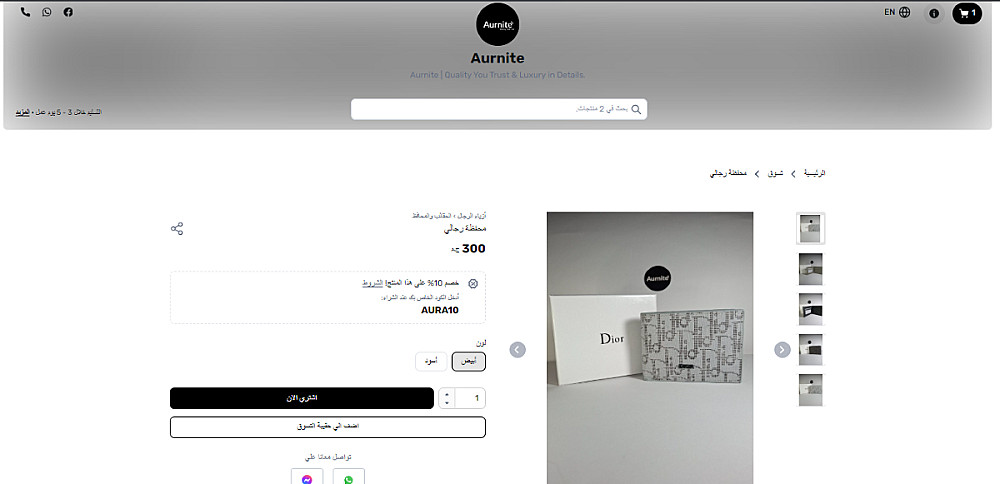The height and width of the screenshot is (484, 1000).
Task: Click the share product icon
Action: (x=177, y=229)
